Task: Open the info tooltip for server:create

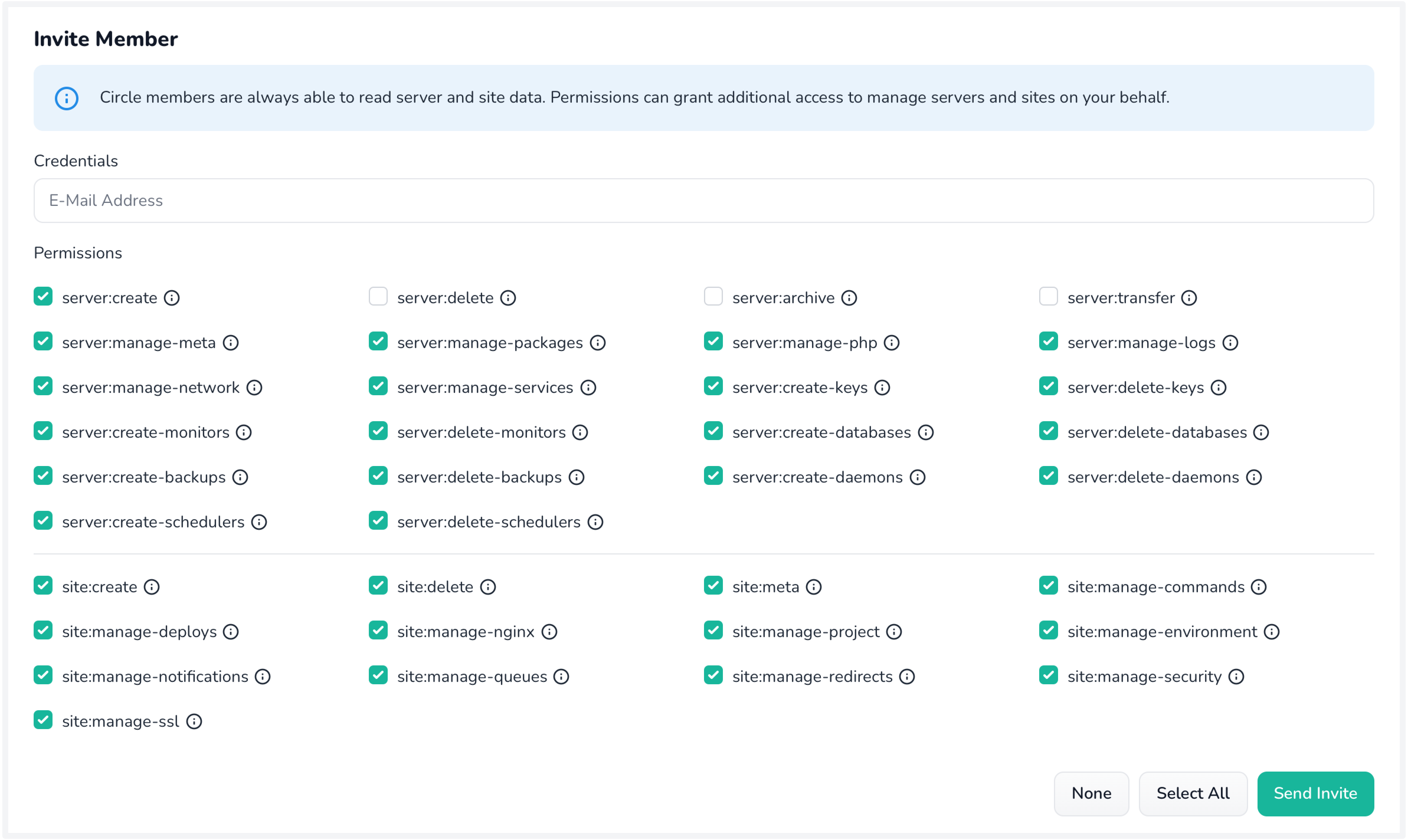Action: pos(171,298)
